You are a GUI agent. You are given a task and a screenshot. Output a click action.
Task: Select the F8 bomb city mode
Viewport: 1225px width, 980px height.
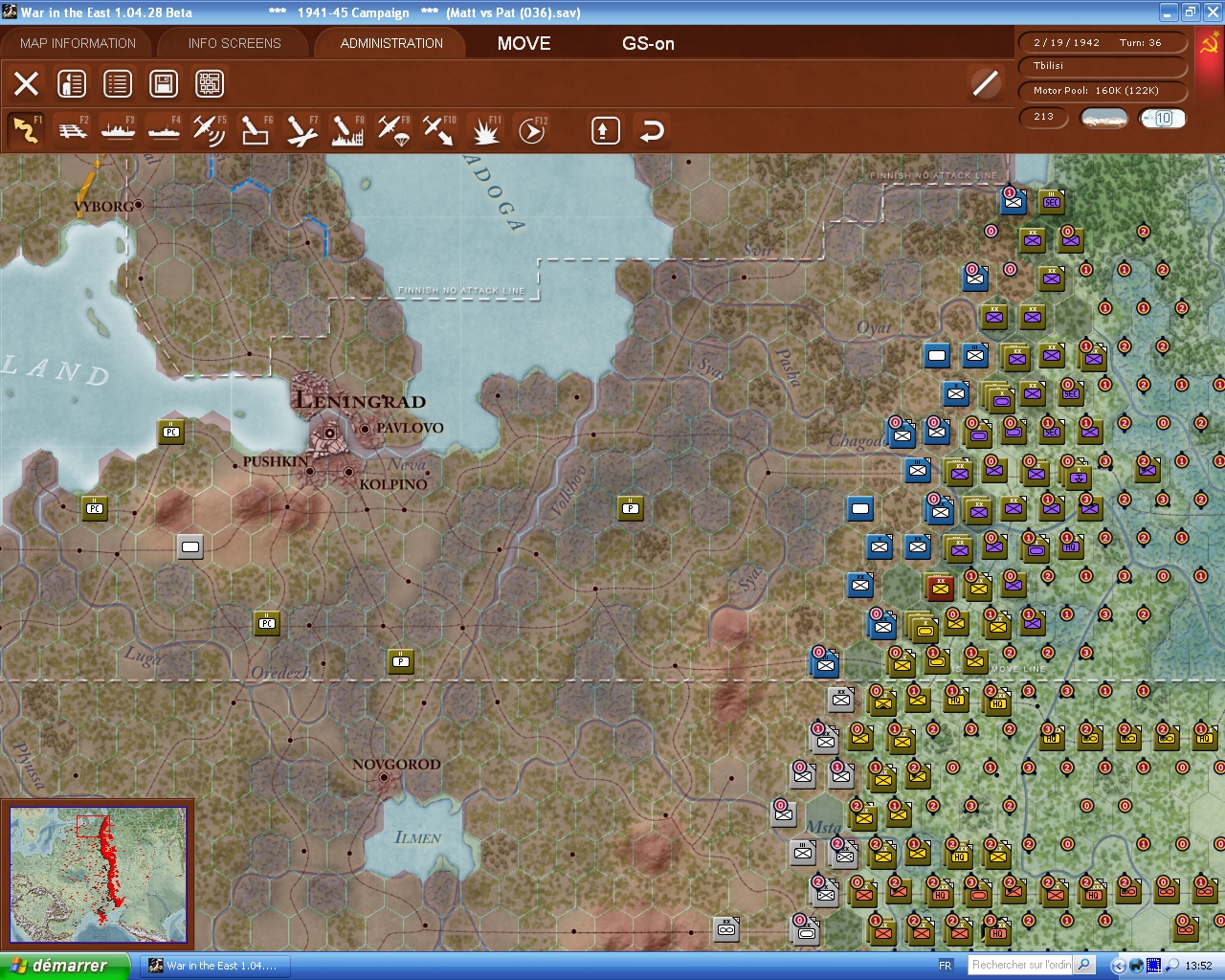(x=347, y=130)
